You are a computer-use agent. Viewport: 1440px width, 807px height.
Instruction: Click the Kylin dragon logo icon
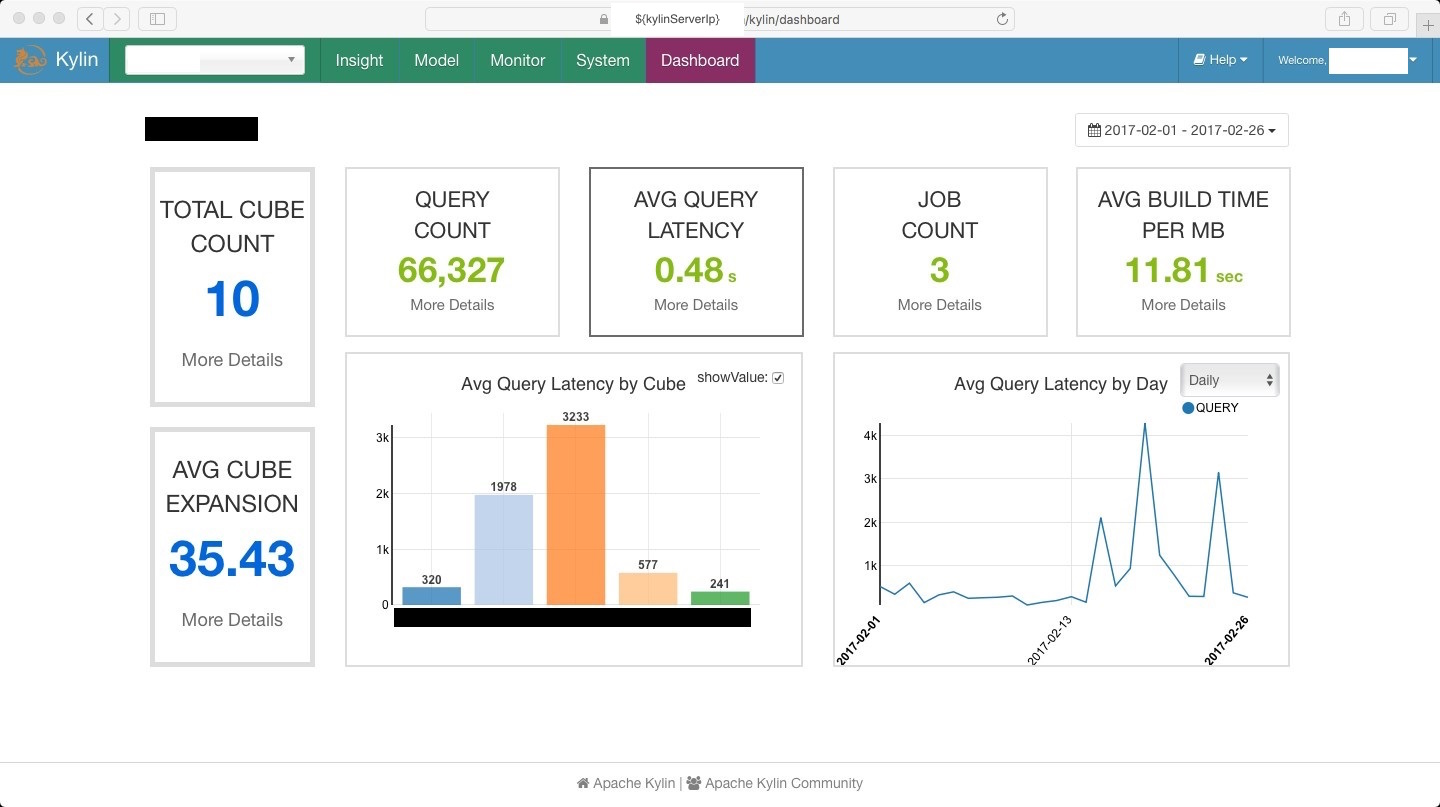pyautogui.click(x=31, y=60)
